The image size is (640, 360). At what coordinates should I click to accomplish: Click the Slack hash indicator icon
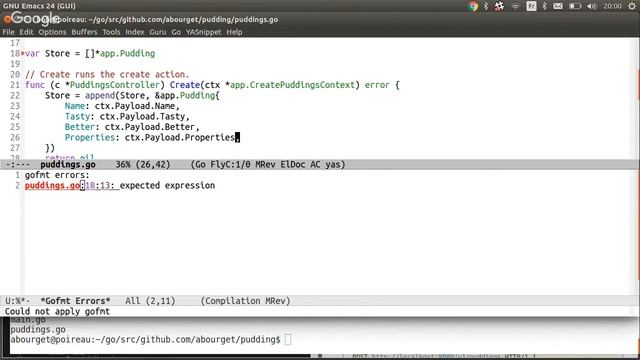499,6
